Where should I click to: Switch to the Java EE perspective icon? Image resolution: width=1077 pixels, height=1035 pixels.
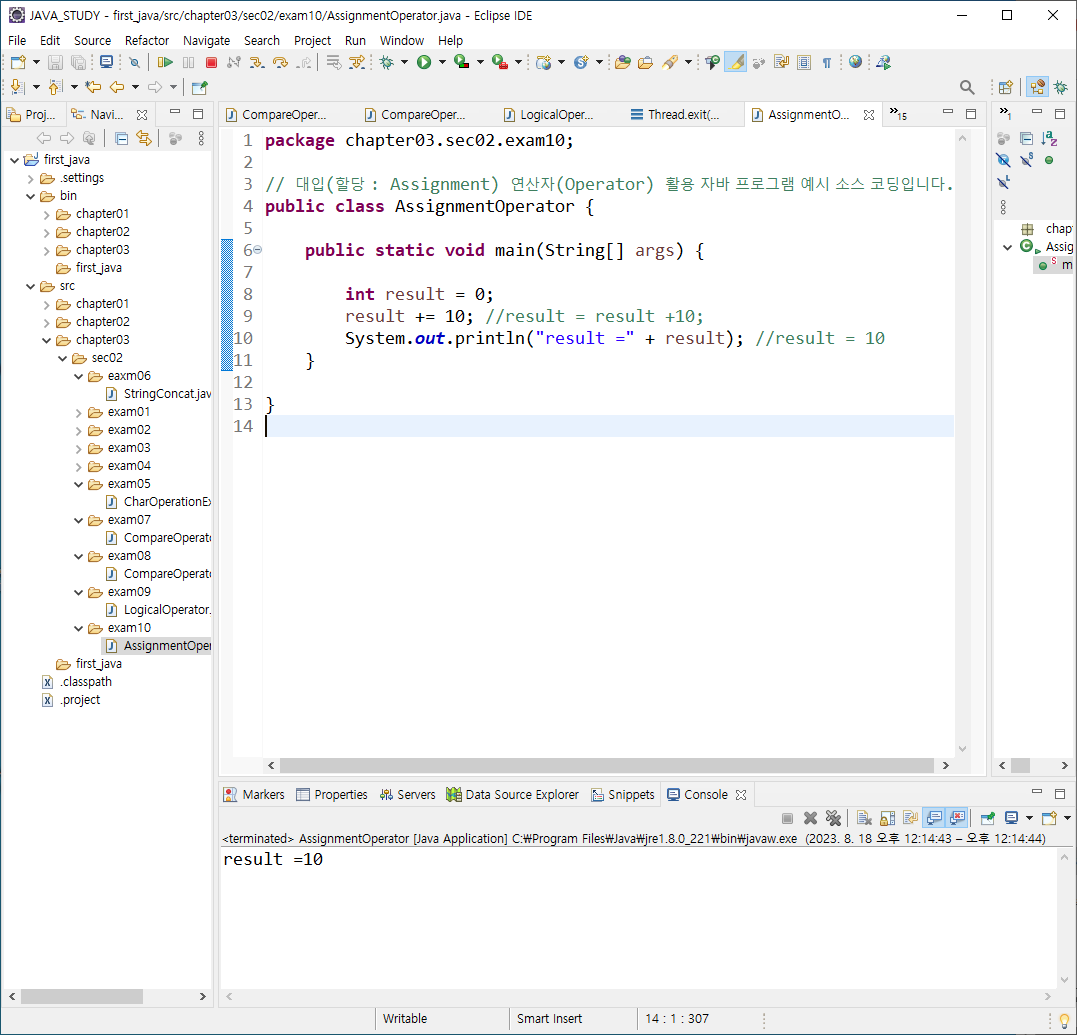[x=1037, y=87]
